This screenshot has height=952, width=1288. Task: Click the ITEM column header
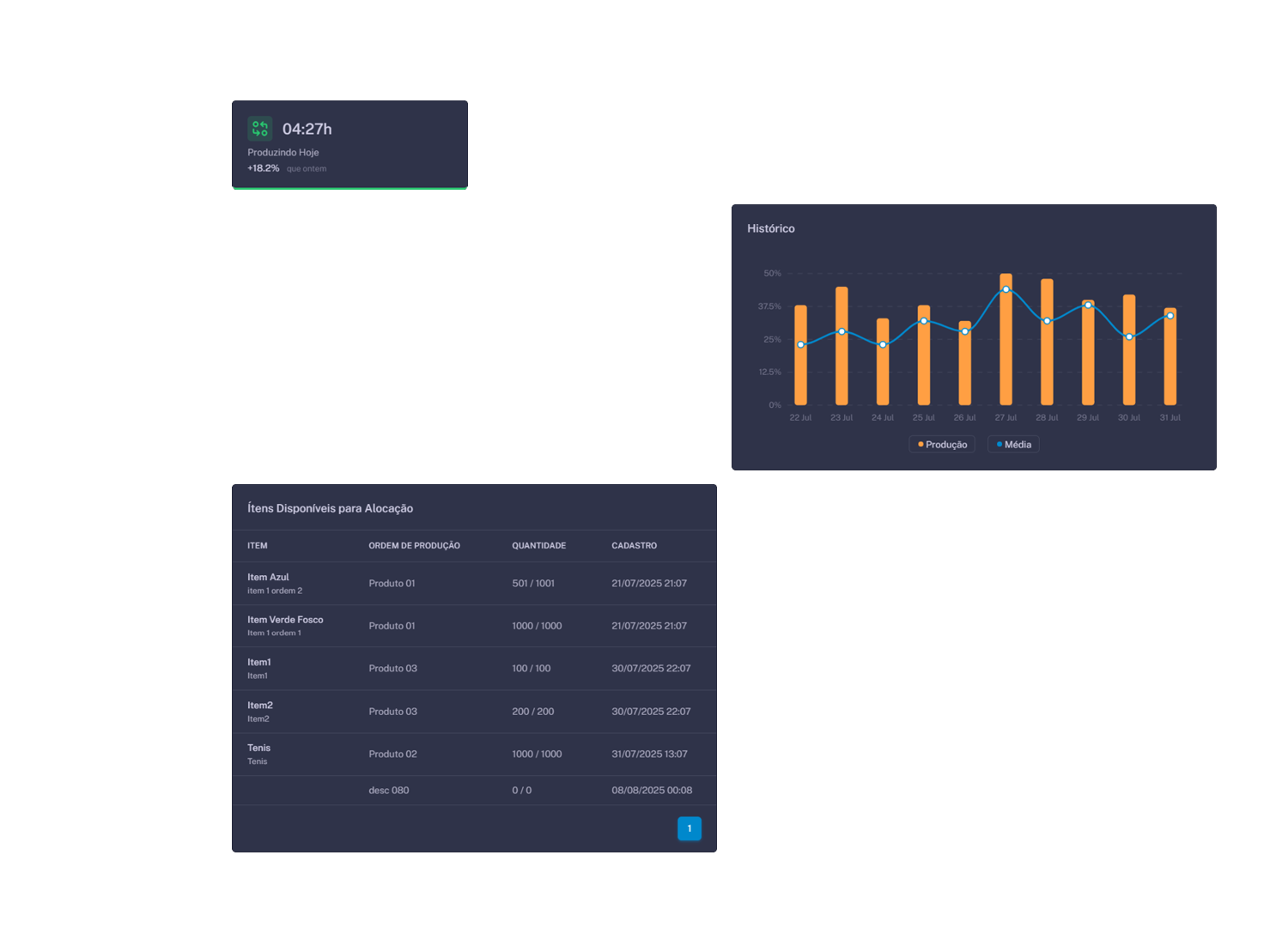point(258,546)
